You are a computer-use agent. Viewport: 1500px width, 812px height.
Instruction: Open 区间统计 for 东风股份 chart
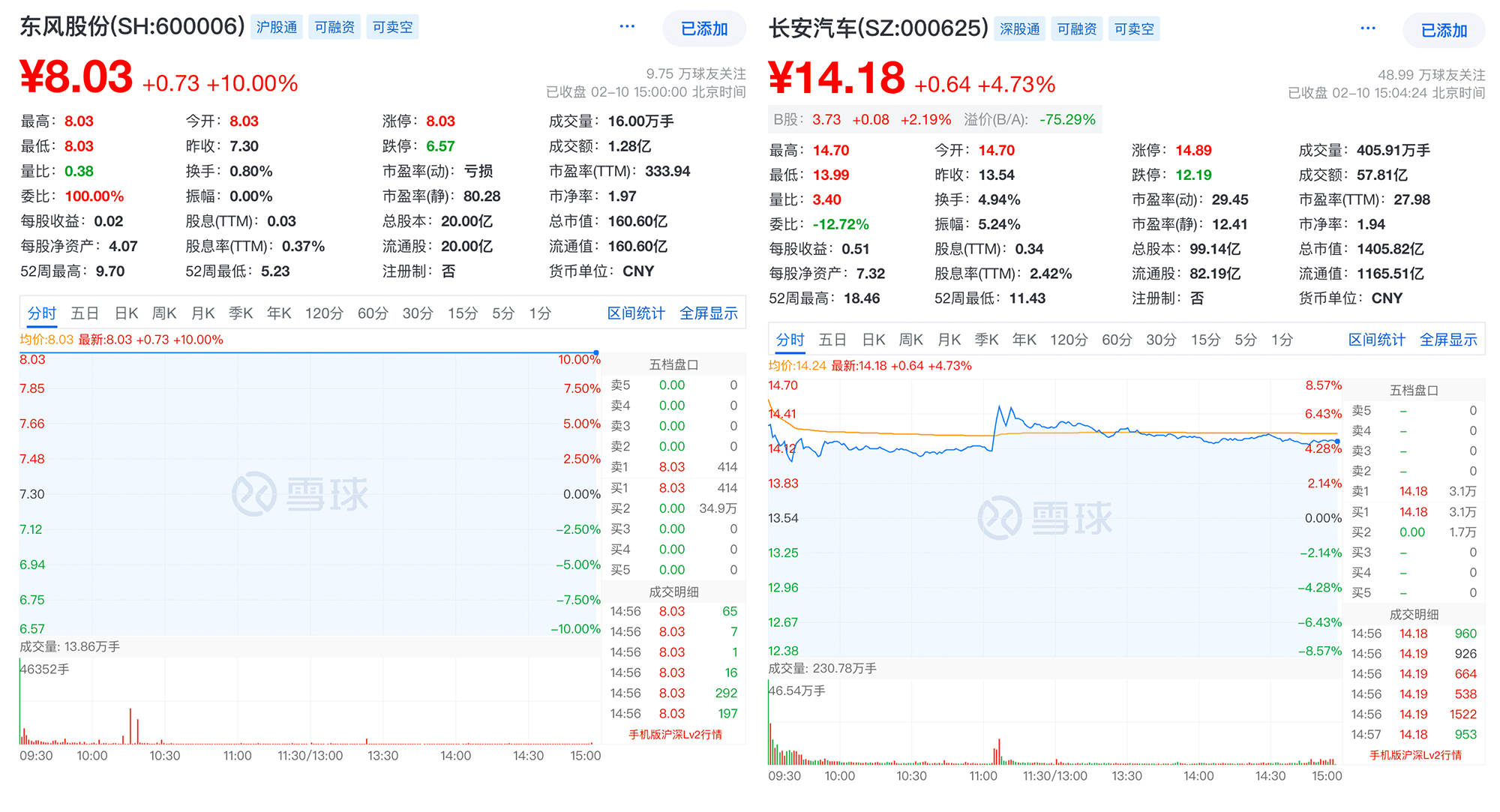pyautogui.click(x=636, y=313)
